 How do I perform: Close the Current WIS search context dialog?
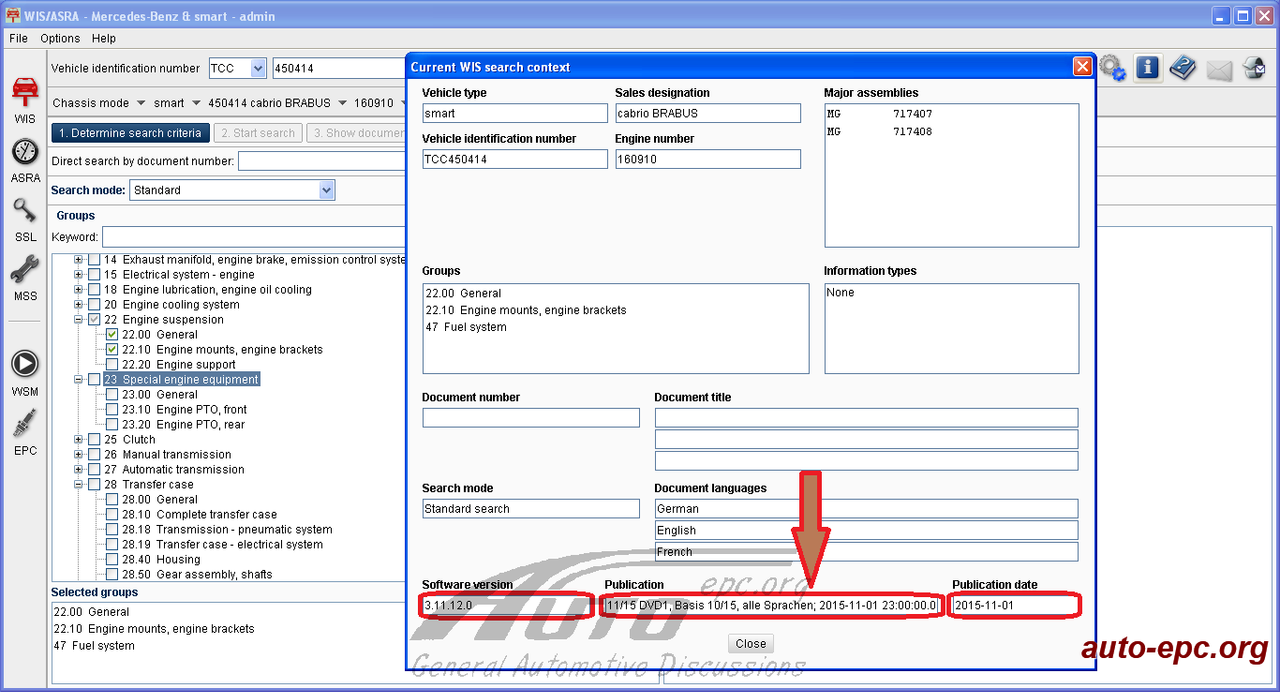pyautogui.click(x=1082, y=67)
